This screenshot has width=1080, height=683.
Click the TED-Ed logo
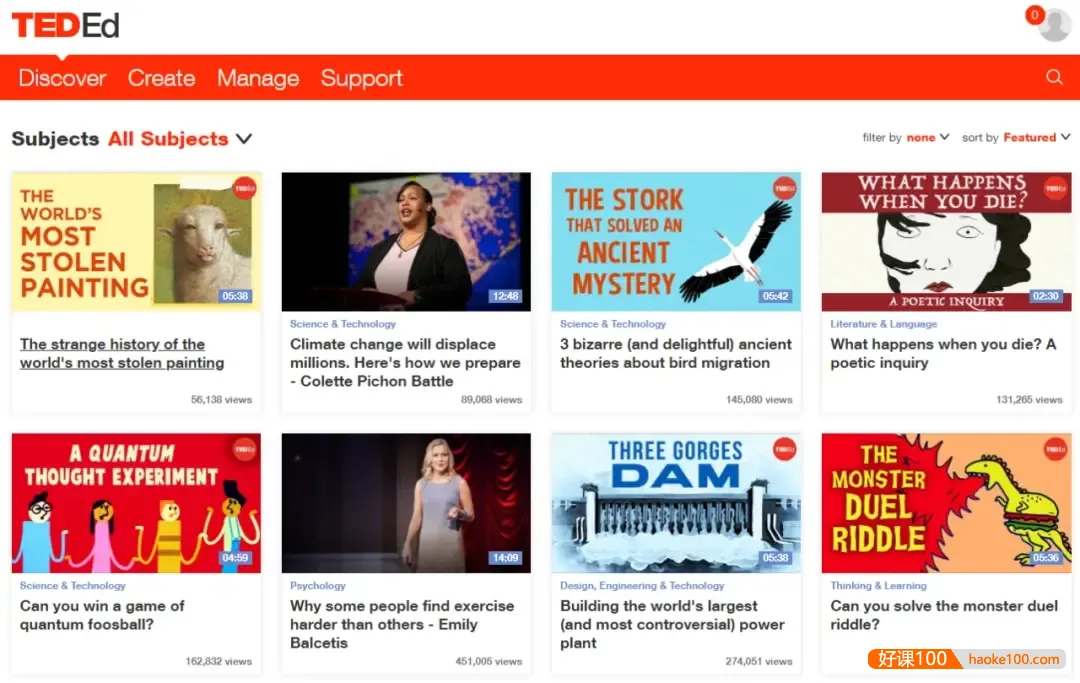tap(65, 25)
